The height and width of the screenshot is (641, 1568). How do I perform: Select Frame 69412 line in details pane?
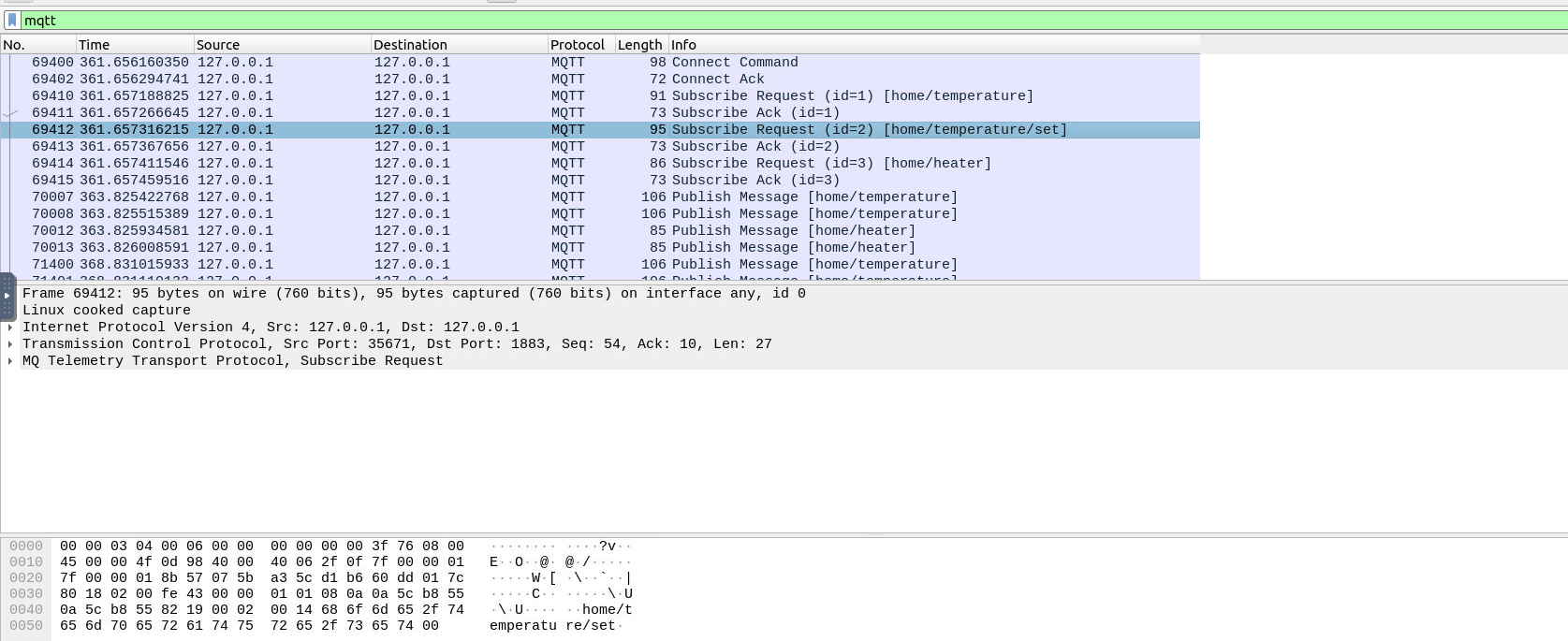pos(412,294)
